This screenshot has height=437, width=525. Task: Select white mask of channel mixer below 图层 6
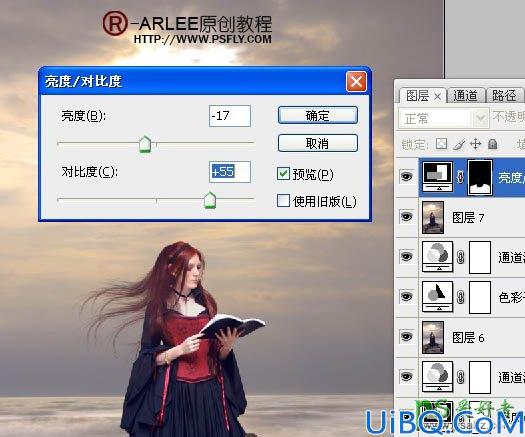coord(480,377)
